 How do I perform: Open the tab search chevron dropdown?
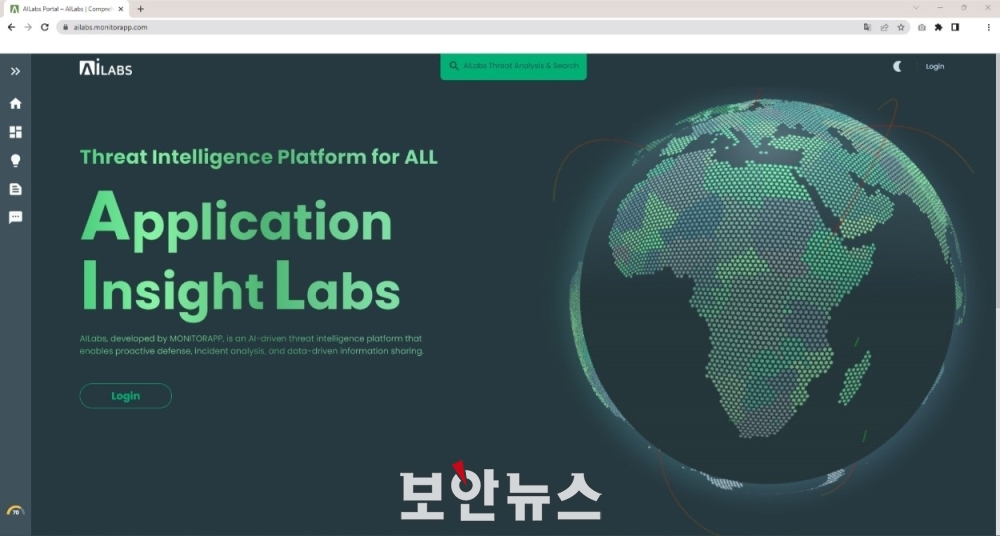[x=916, y=8]
